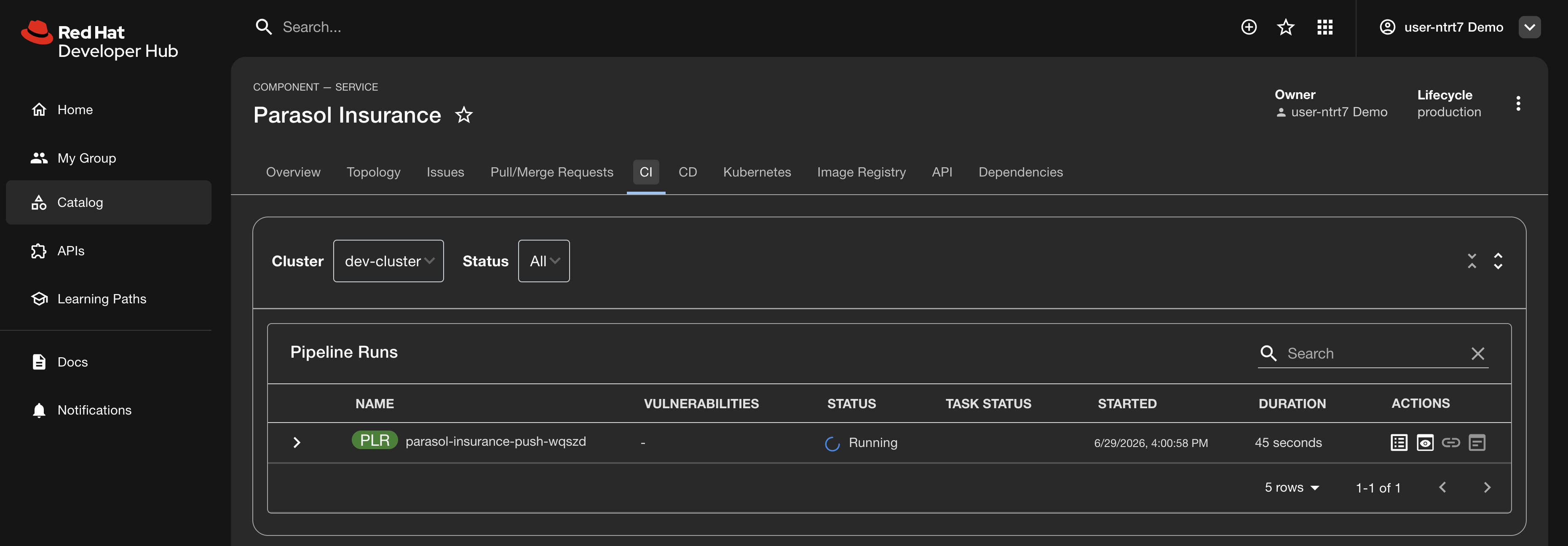Click the circled plus create icon
The image size is (1568, 546).
tap(1248, 27)
